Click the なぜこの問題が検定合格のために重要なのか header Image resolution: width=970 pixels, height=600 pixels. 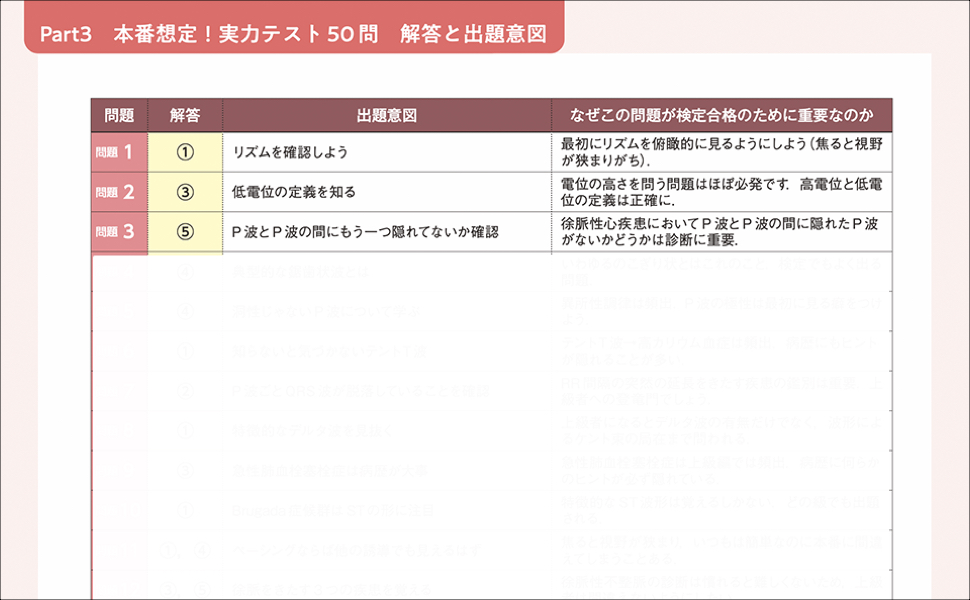(721, 115)
